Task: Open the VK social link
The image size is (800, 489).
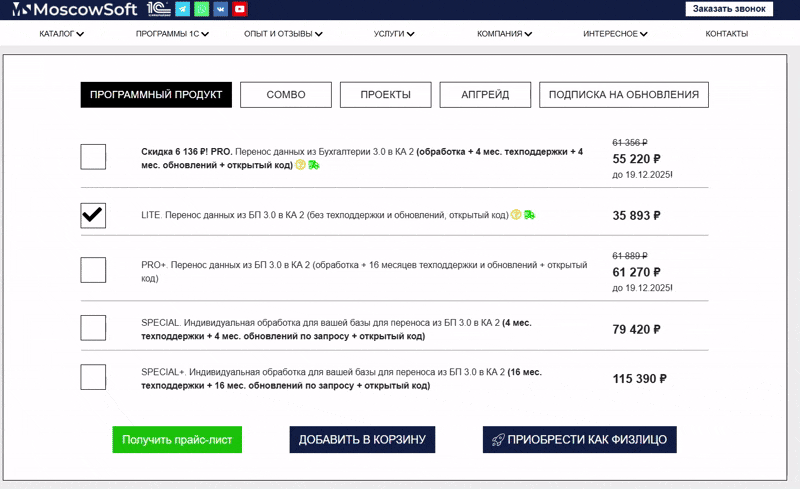Action: pos(220,9)
